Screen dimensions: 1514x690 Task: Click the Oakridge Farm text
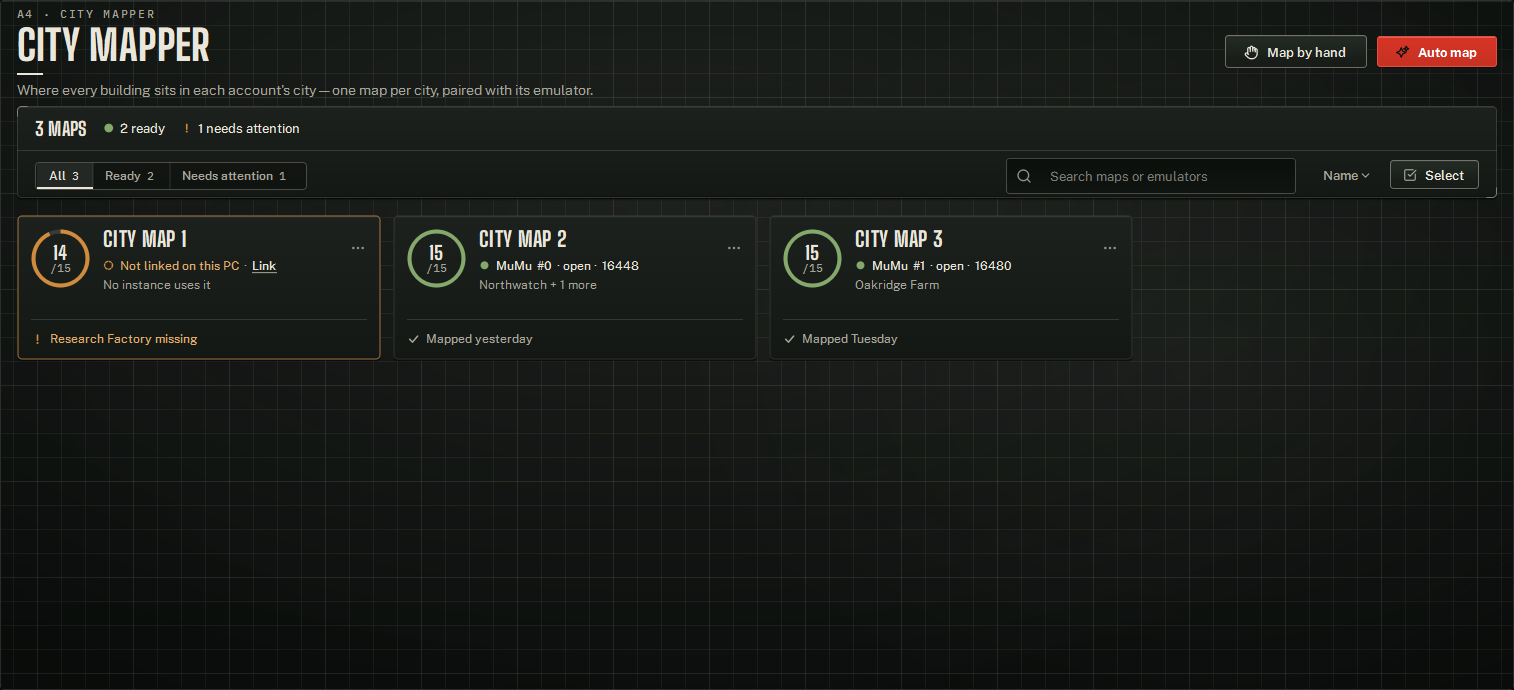click(897, 285)
